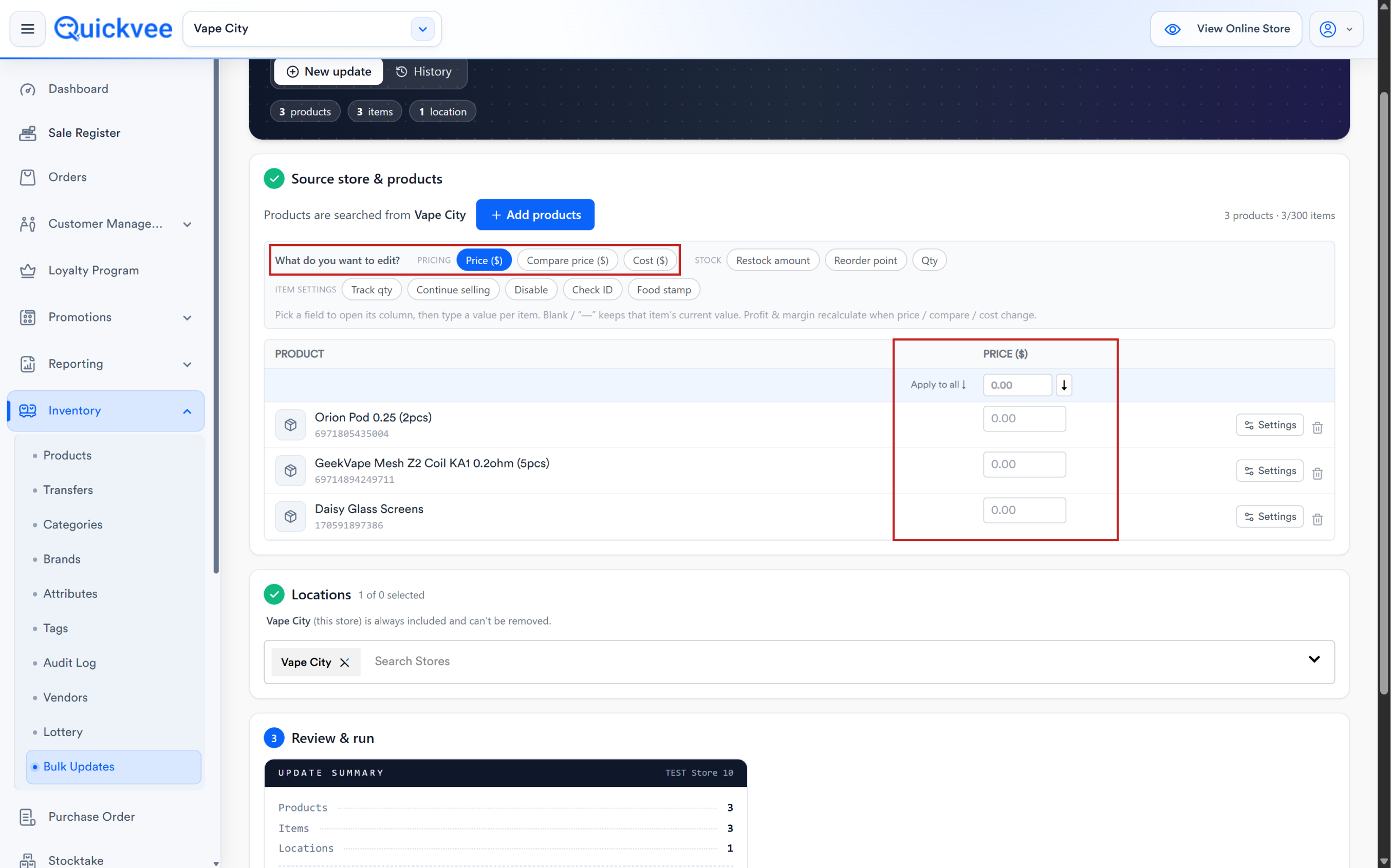Toggle the Qty stock field
1391x868 pixels.
(929, 260)
